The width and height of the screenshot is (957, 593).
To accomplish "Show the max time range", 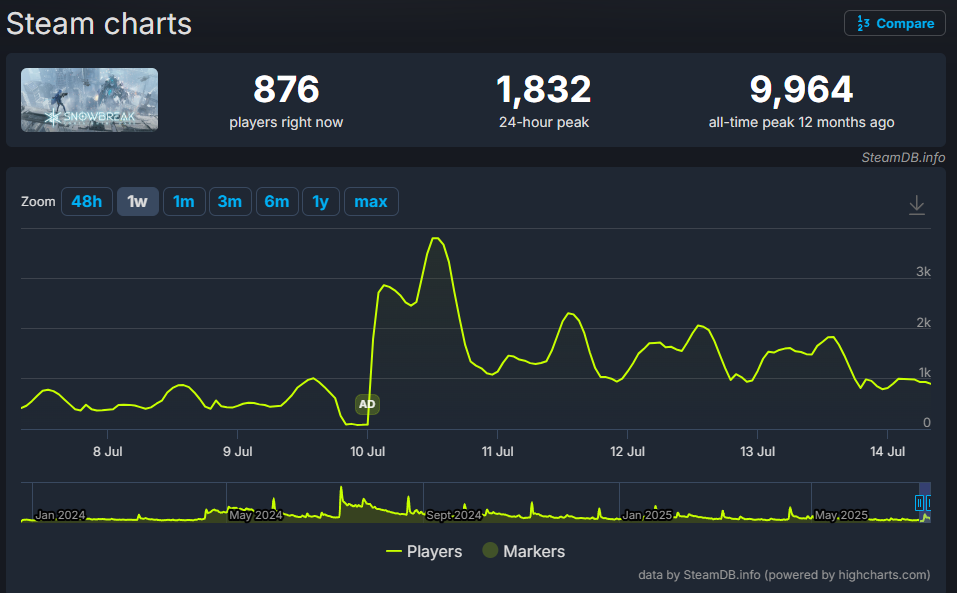I will pos(371,201).
